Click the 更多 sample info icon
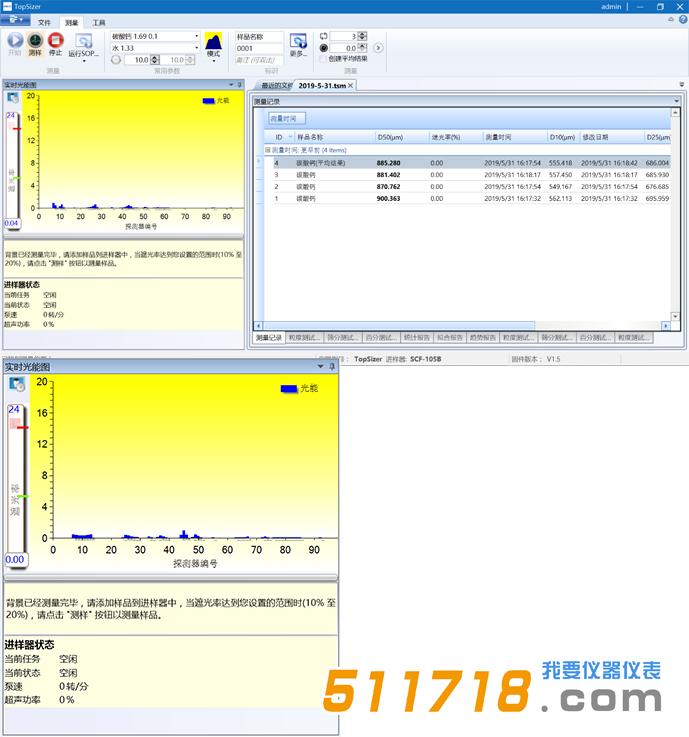 point(298,45)
